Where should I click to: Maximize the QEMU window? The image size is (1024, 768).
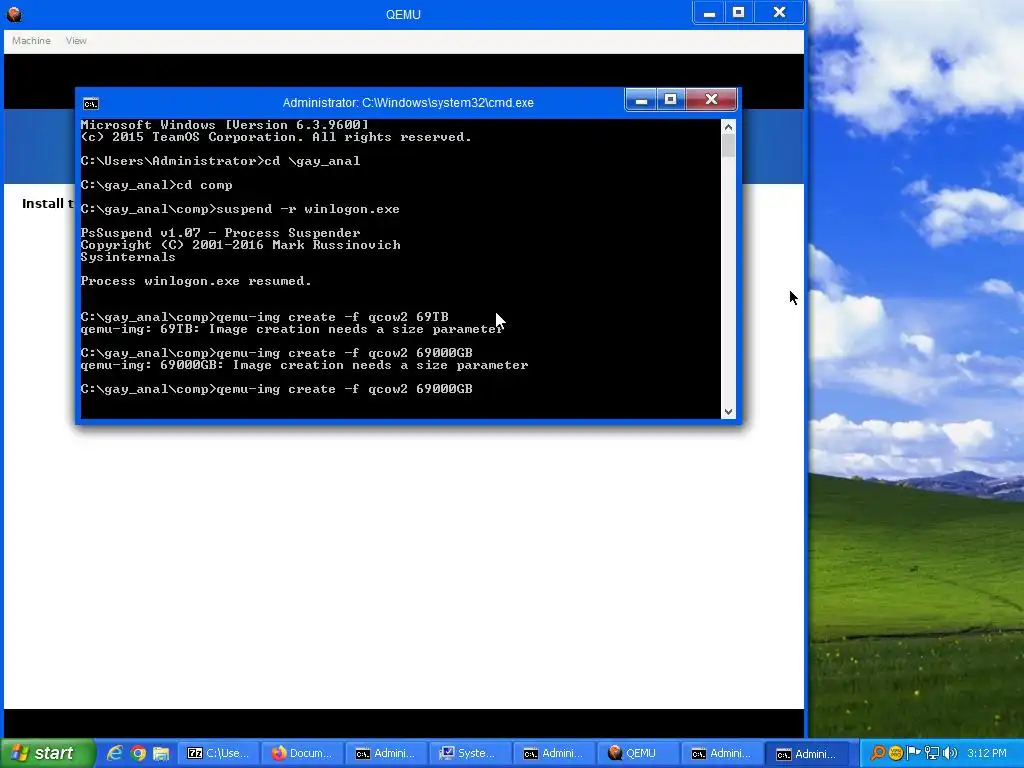[739, 13]
